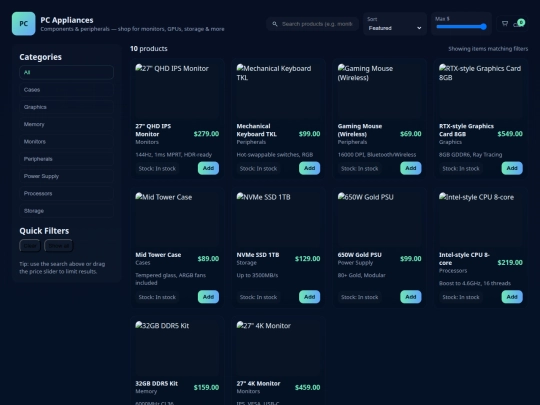Viewport: 540px width, 405px height.
Task: Select the Peripherals category
Action: point(66,159)
